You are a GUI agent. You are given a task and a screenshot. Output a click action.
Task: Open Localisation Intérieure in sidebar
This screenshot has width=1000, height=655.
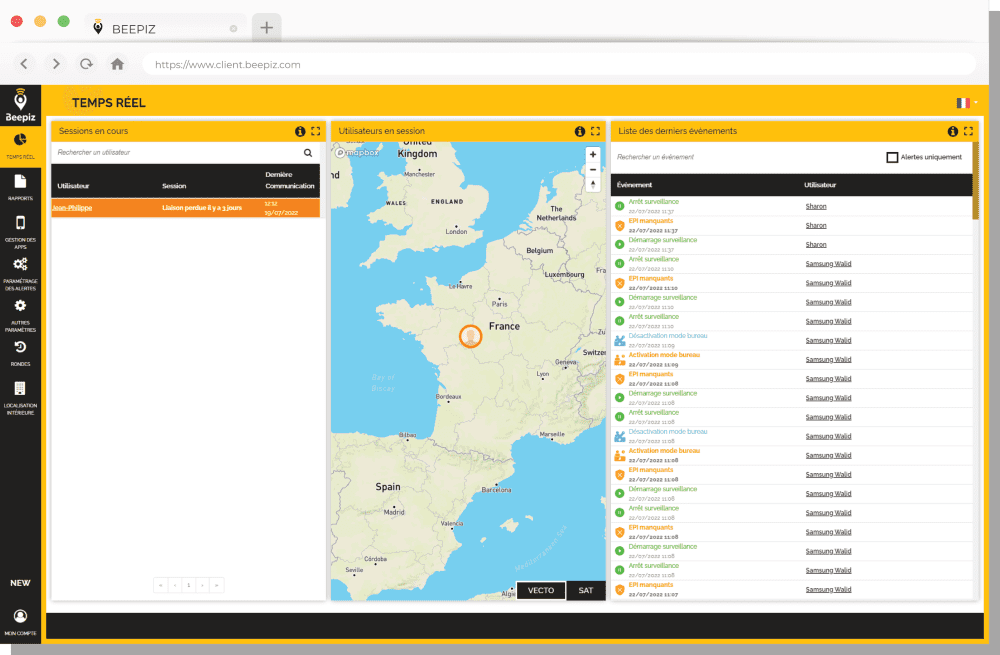(x=20, y=398)
